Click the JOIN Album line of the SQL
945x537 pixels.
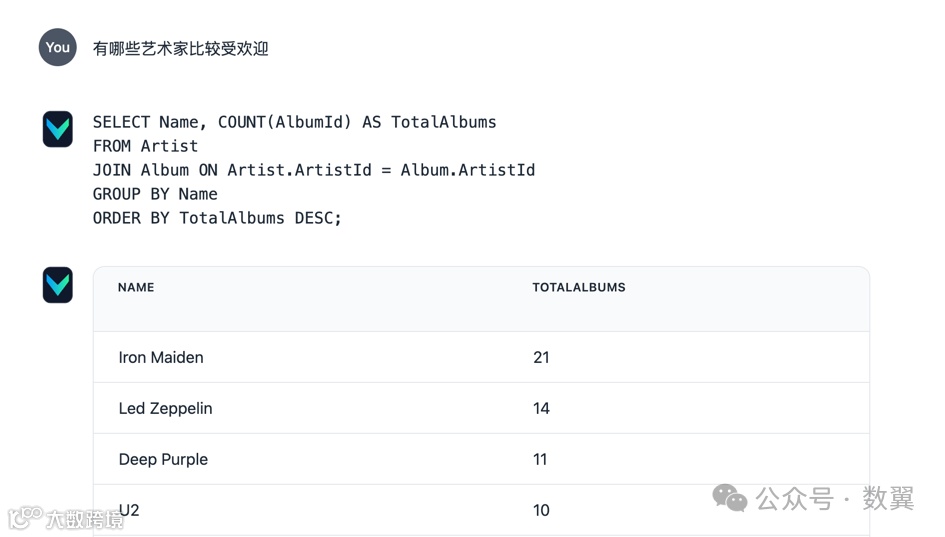pos(313,170)
